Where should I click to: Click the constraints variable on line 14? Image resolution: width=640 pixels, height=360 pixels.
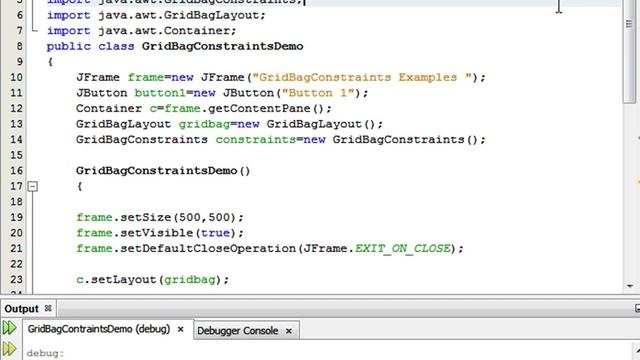(256, 140)
